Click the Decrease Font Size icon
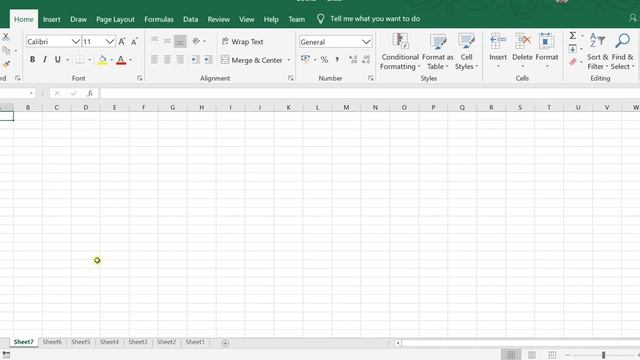Viewport: 640px width, 360px height. [134, 42]
